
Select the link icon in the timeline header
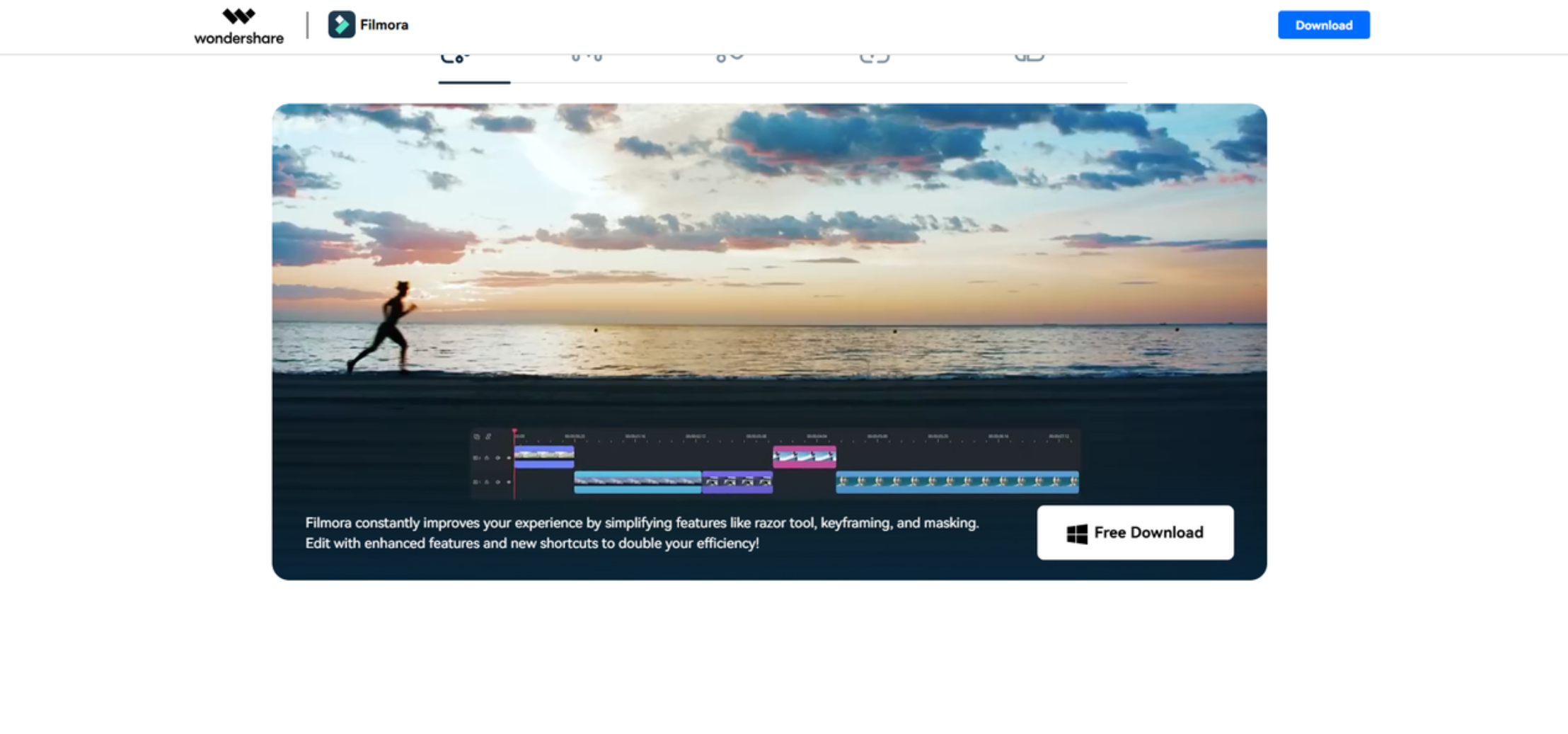point(488,437)
